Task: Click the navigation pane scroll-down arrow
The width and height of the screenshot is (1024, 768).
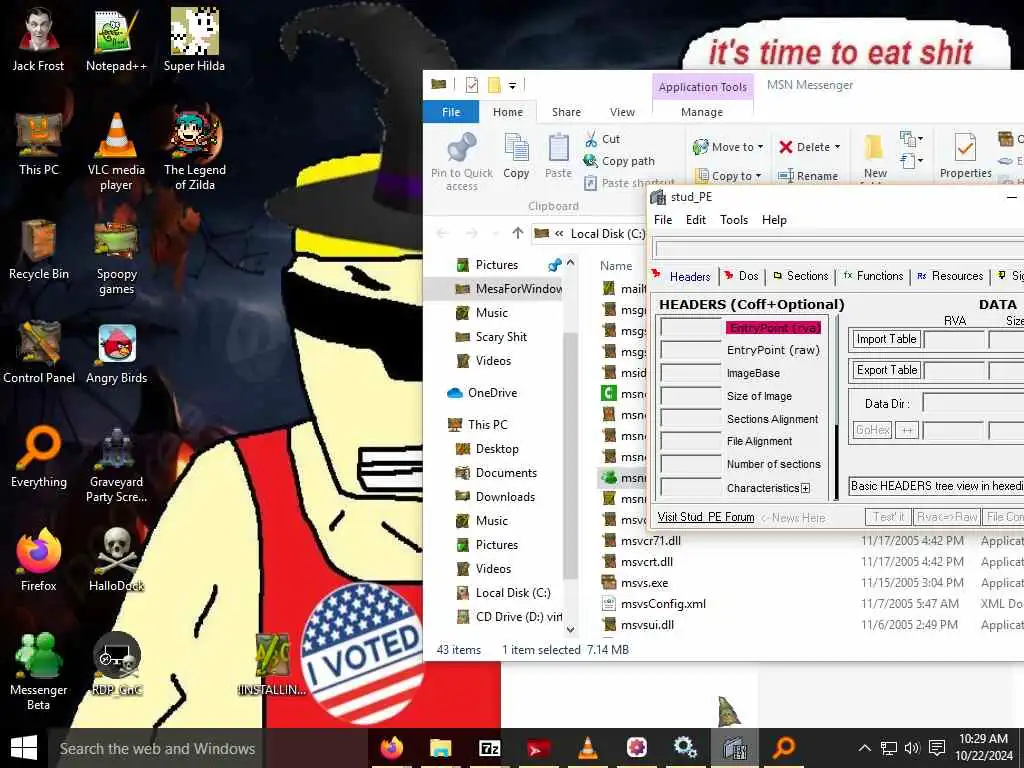Action: 571,630
